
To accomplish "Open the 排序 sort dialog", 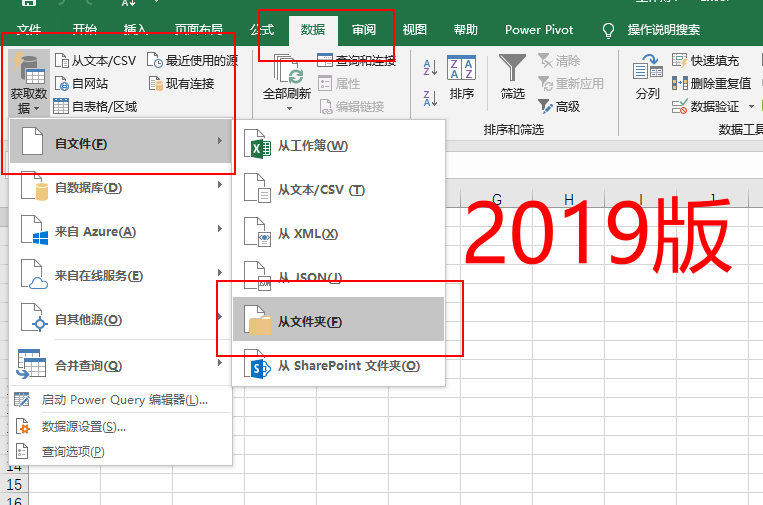I will click(x=461, y=78).
